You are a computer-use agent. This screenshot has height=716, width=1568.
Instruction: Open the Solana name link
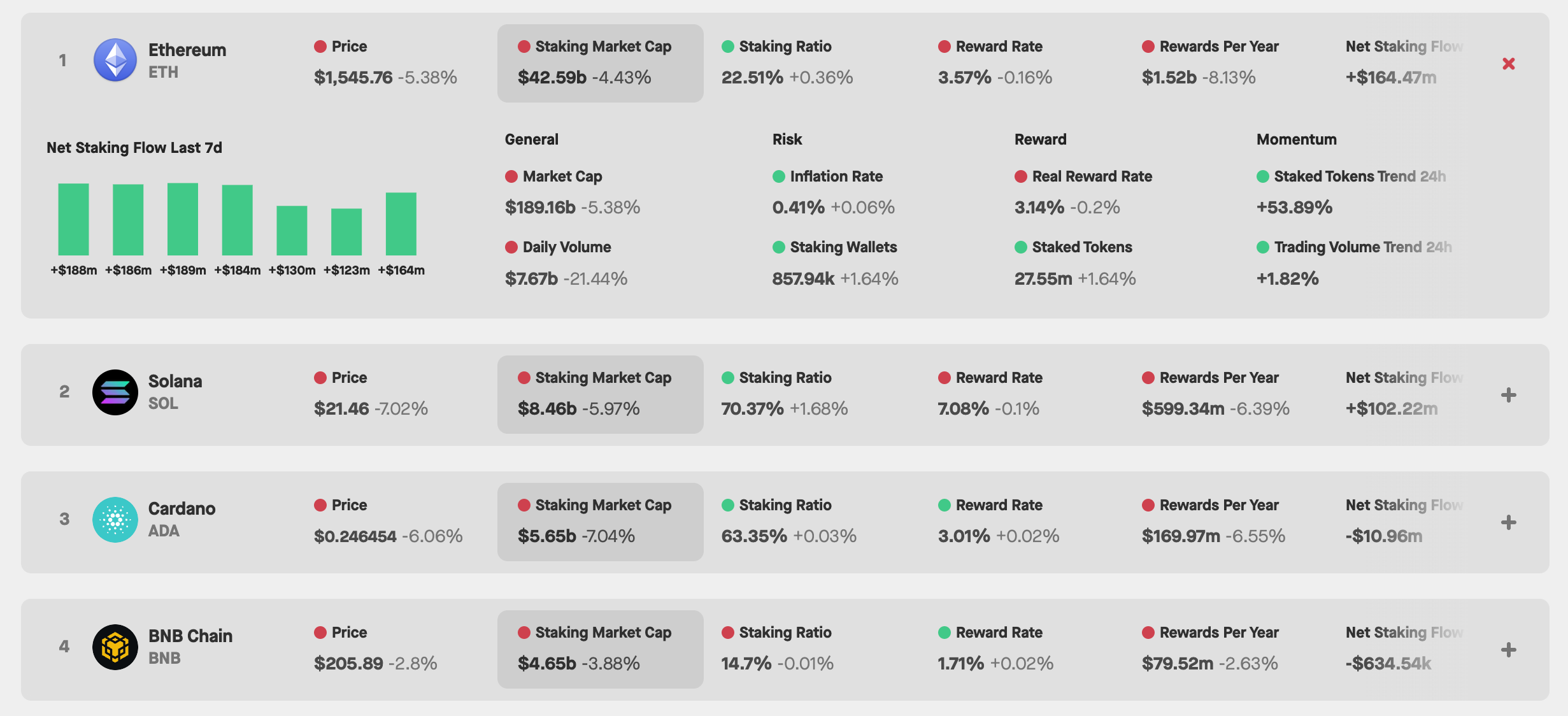pos(175,381)
